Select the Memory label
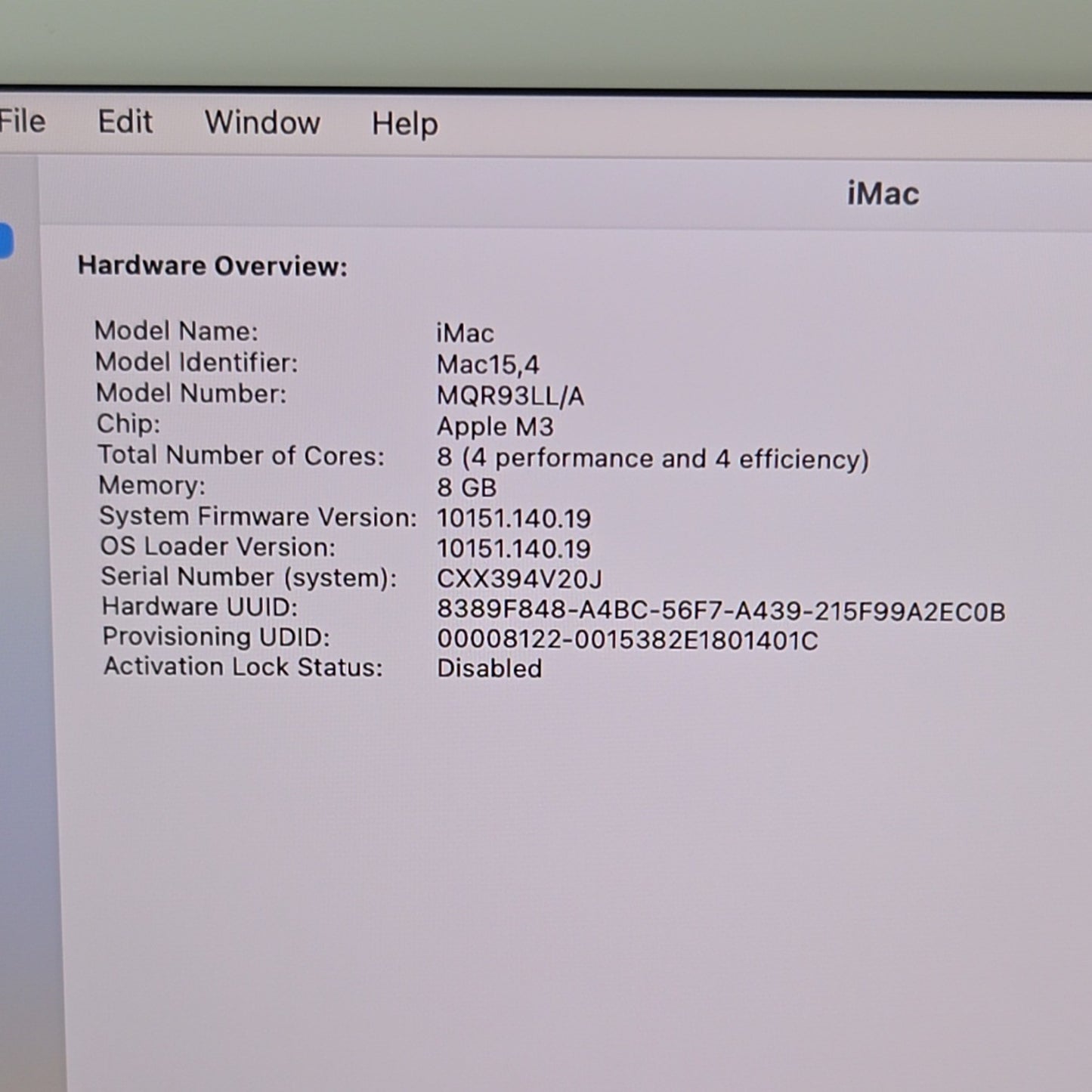 pos(152,485)
